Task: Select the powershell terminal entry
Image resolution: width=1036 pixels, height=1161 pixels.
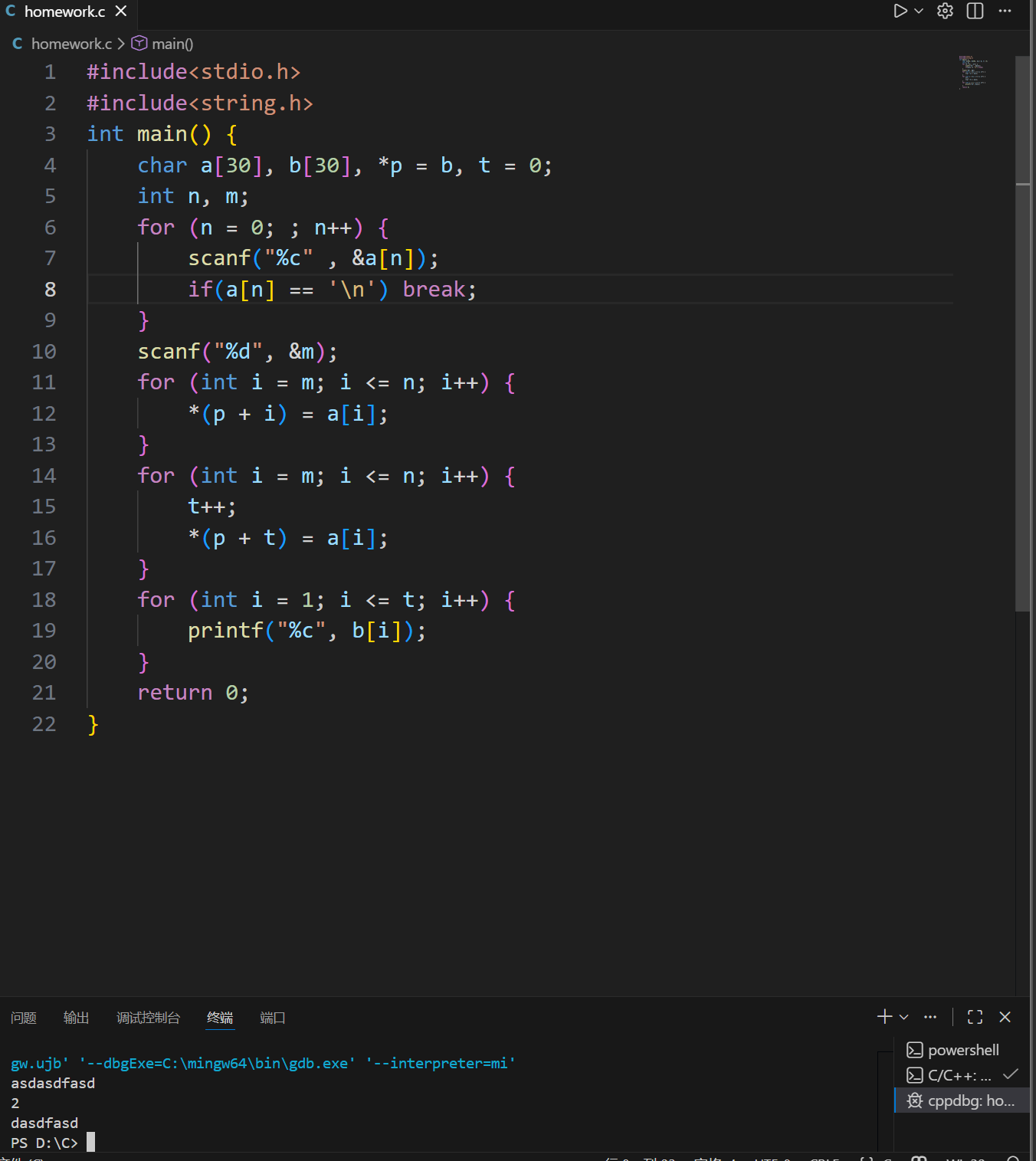Action: click(962, 1050)
